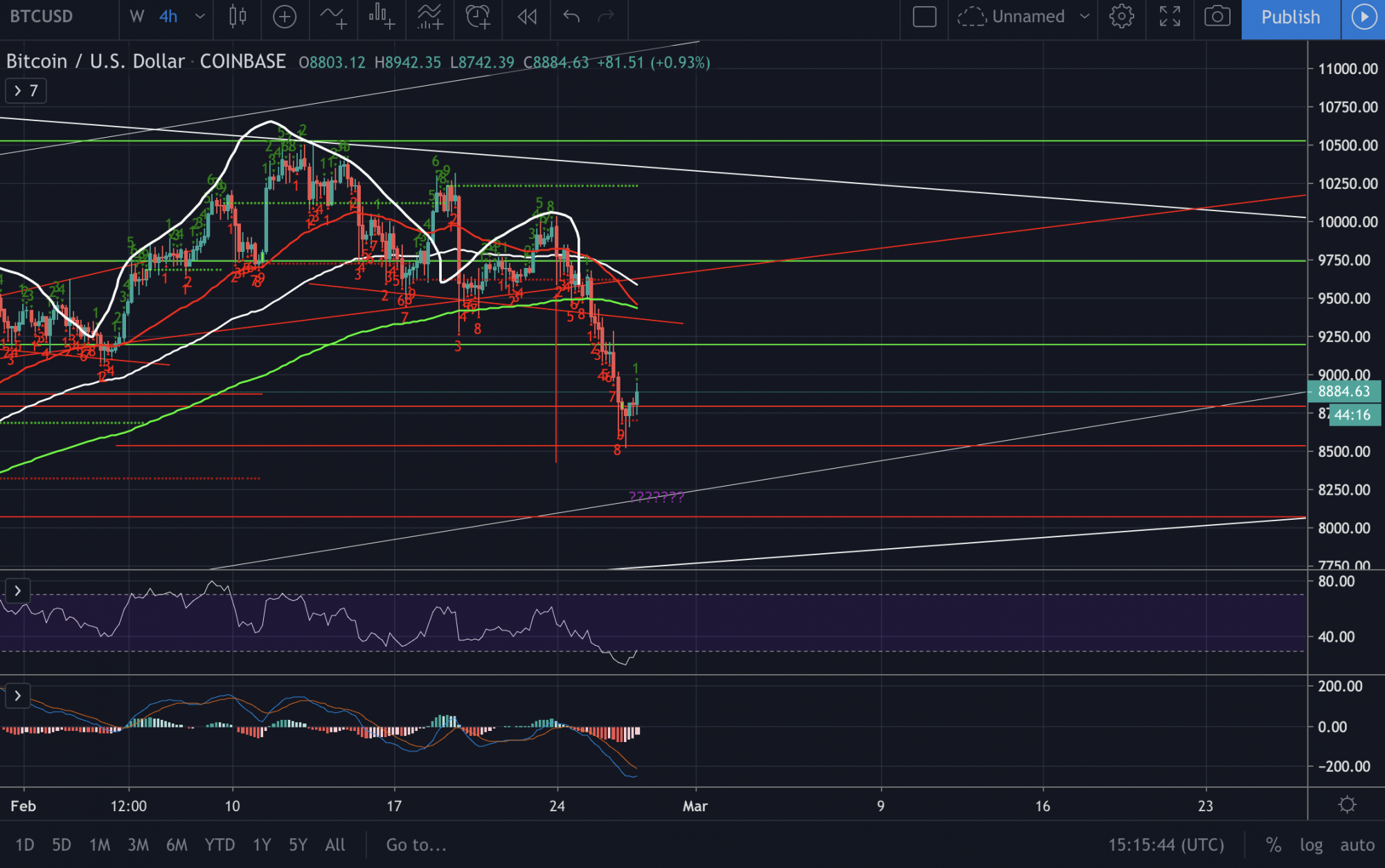Screen dimensions: 1385x868
Task: Undo the last chart action
Action: (x=571, y=17)
